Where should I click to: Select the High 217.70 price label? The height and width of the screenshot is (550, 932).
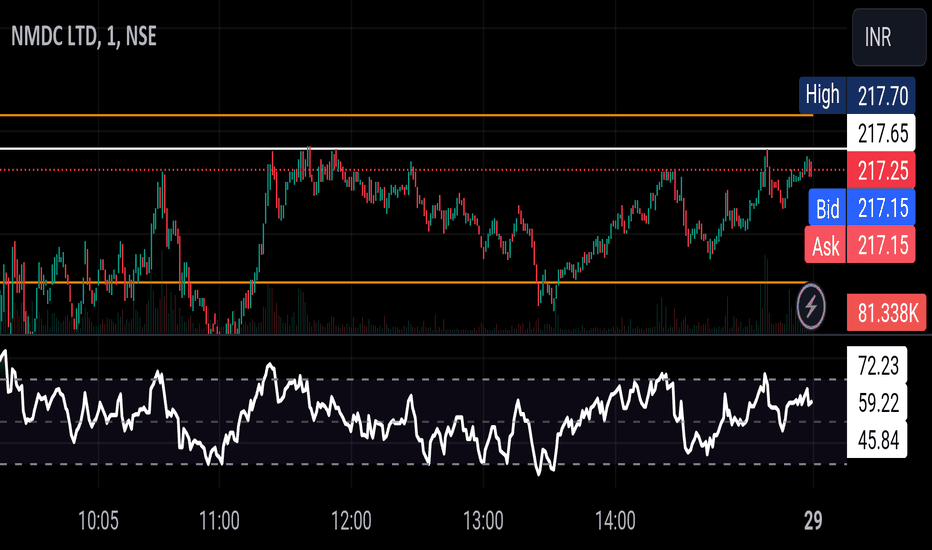tap(857, 95)
